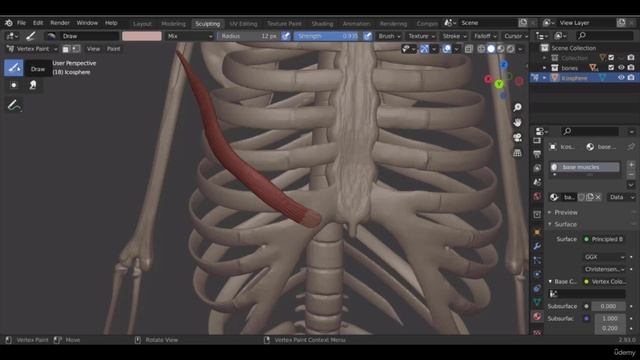640x360 pixels.
Task: Open the viewport View menu
Action: click(x=93, y=49)
